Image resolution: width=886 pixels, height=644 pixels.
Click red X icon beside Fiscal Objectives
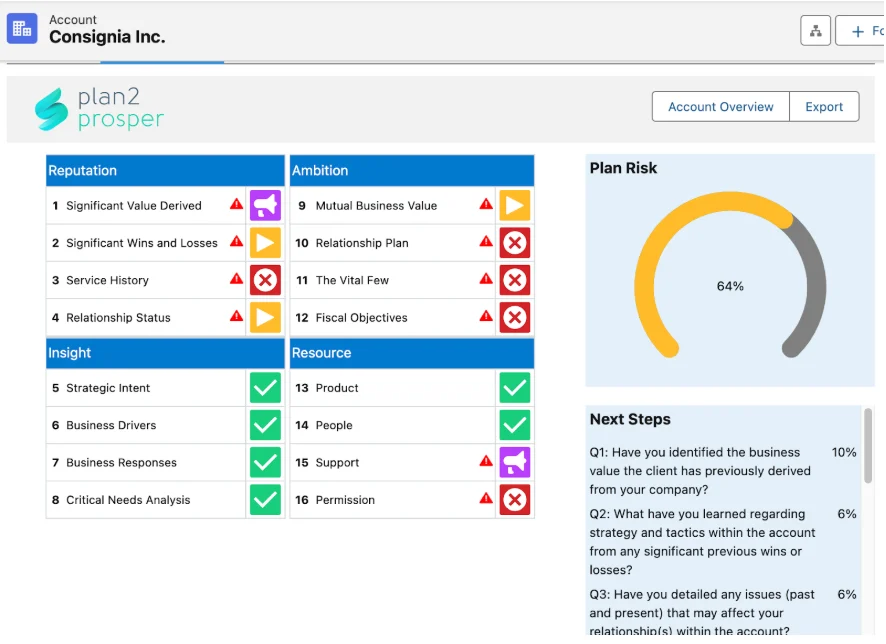coord(514,318)
